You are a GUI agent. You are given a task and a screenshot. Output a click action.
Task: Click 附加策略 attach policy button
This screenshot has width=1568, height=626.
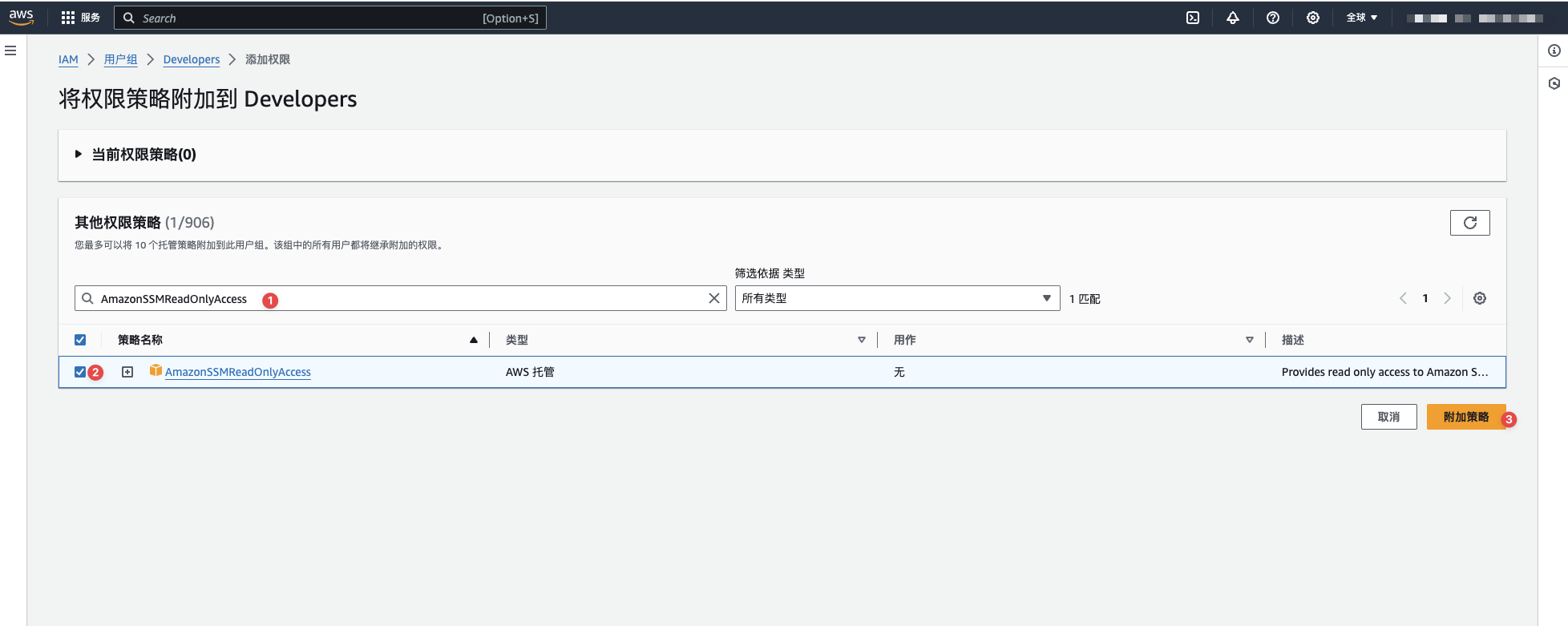click(1466, 417)
